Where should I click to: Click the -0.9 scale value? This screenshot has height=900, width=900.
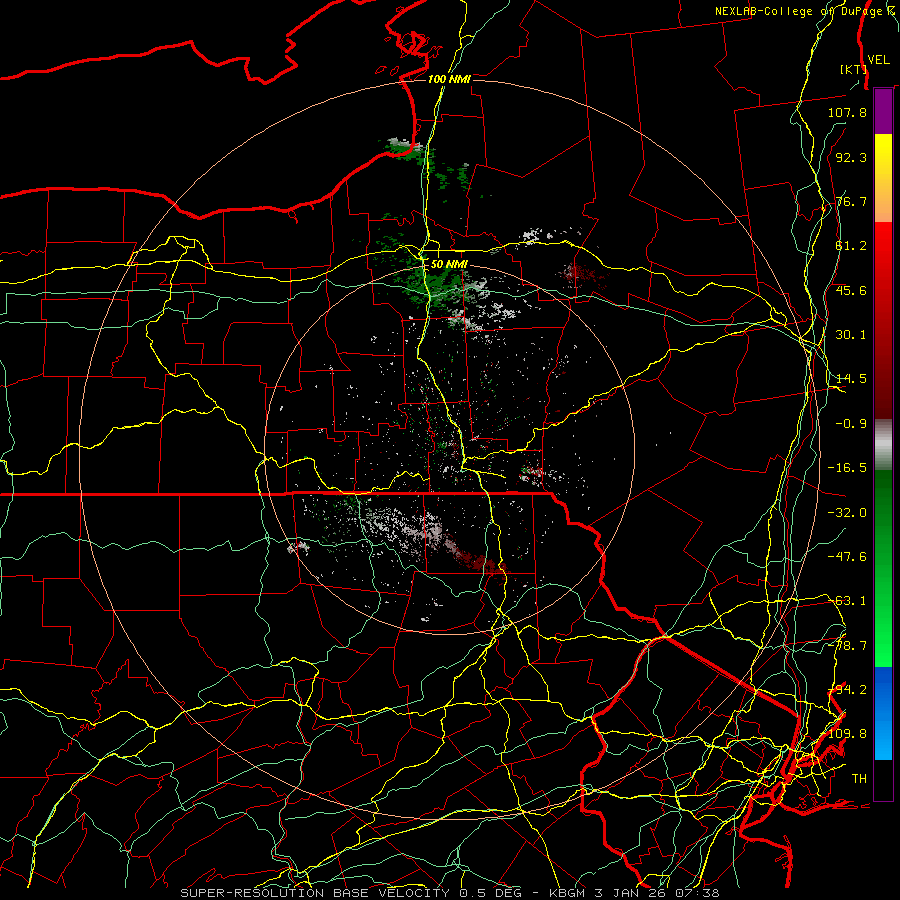[x=851, y=424]
